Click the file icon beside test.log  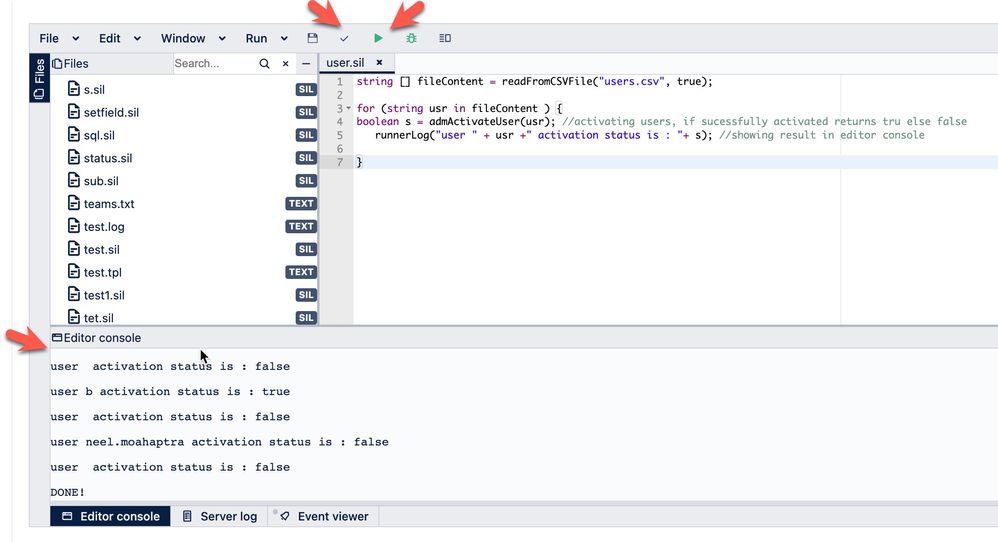[x=73, y=226]
